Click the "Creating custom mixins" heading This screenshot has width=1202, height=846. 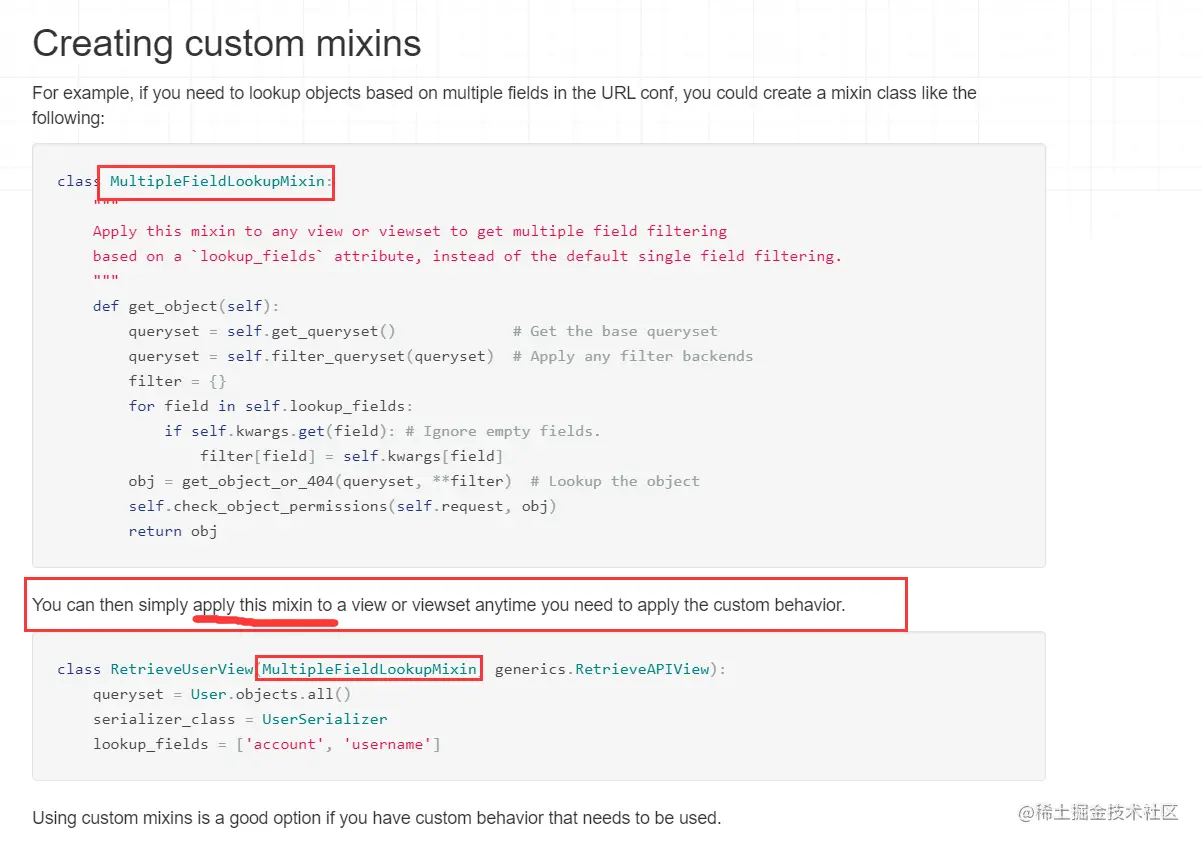(x=227, y=44)
